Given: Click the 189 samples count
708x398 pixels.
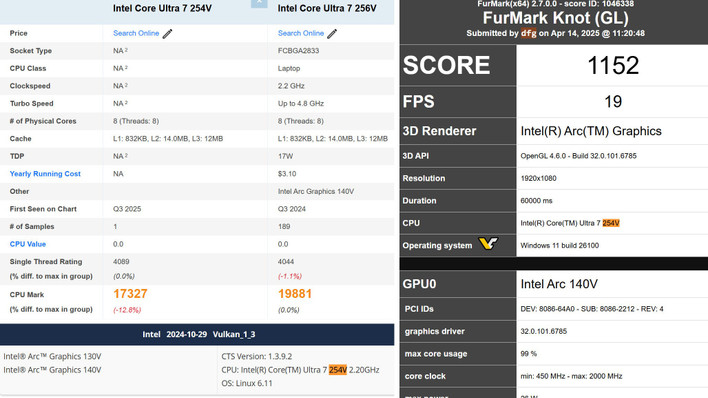Looking at the screenshot, I should 284,227.
